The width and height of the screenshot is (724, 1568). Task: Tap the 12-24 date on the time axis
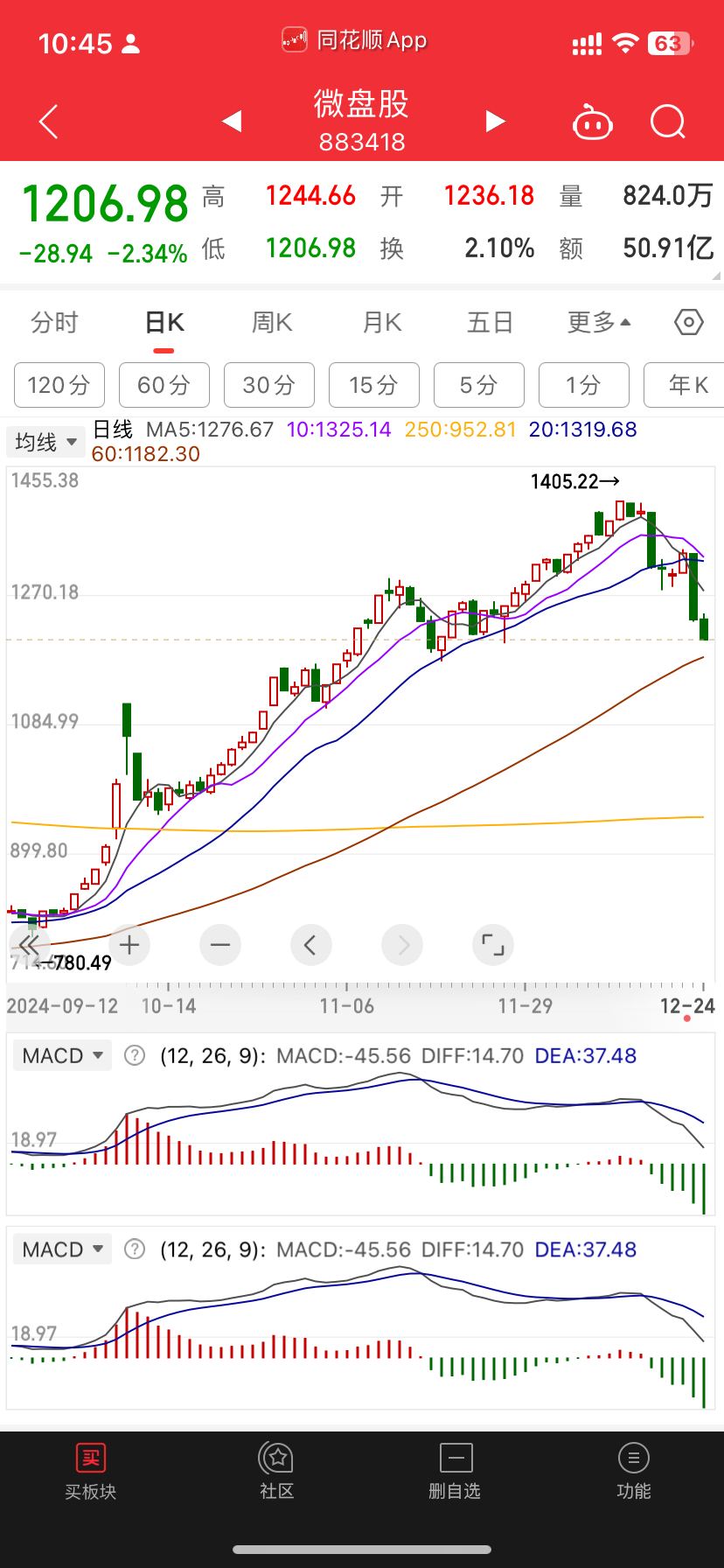click(687, 1006)
